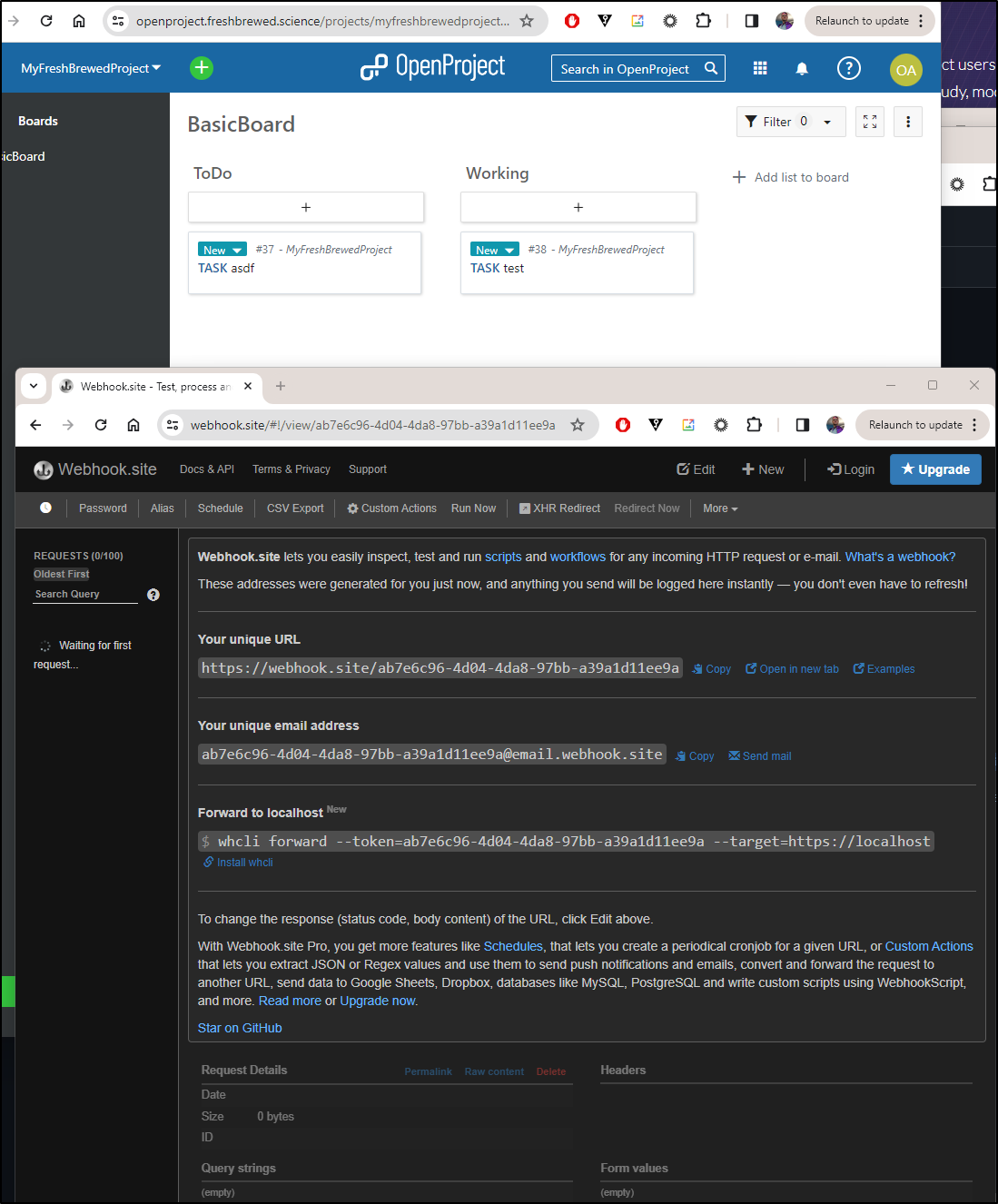998x1204 pixels.
Task: Open Extensions puzzle icon in Webhook.site window
Action: click(754, 425)
